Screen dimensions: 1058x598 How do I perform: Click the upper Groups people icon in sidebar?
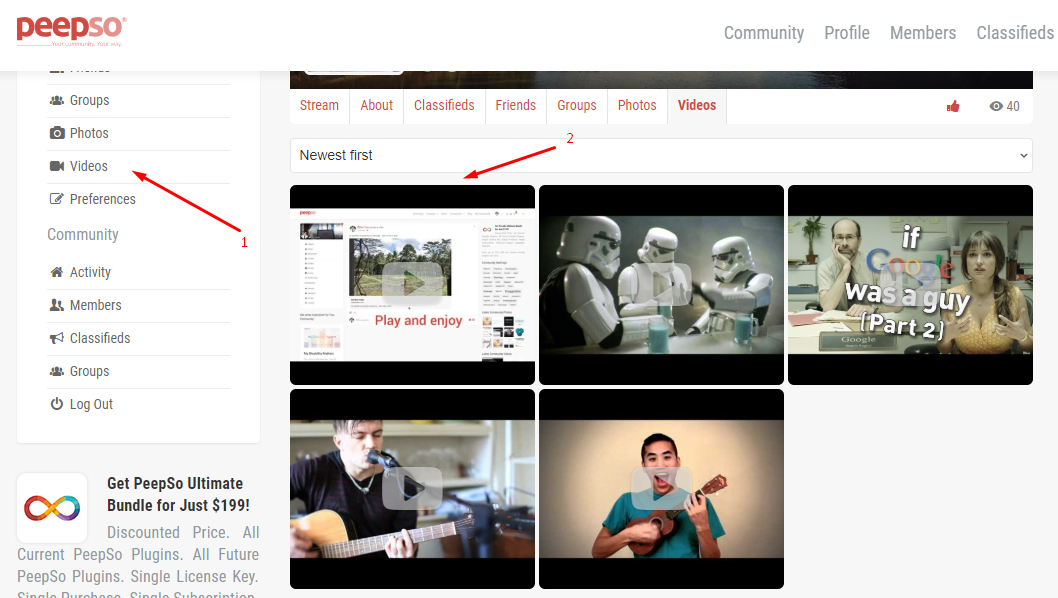pos(57,100)
